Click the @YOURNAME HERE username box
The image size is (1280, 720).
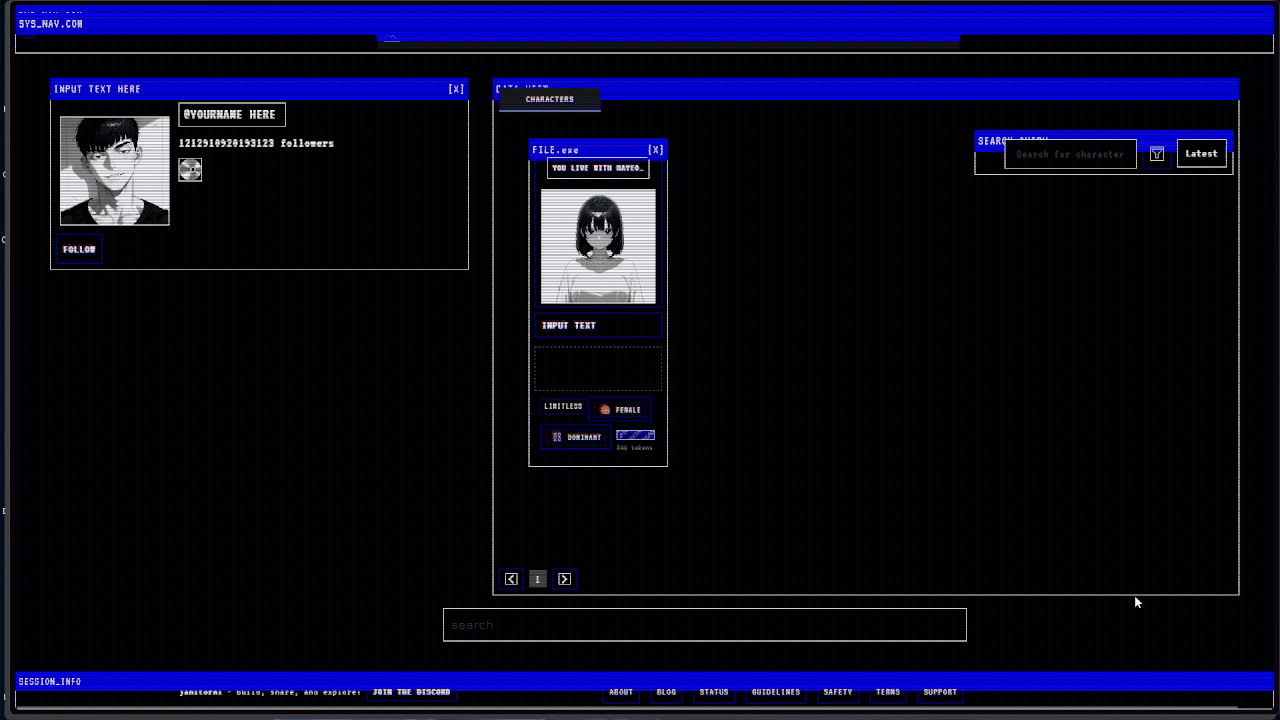pyautogui.click(x=232, y=115)
